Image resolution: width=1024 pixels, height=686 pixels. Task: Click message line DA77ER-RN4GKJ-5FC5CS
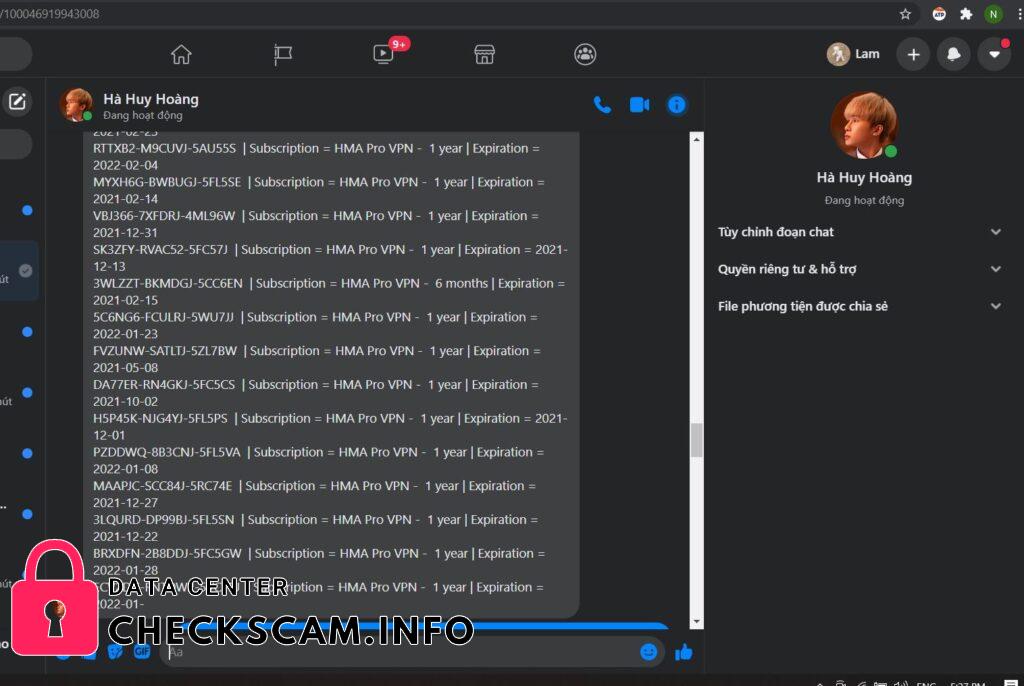[x=315, y=393]
